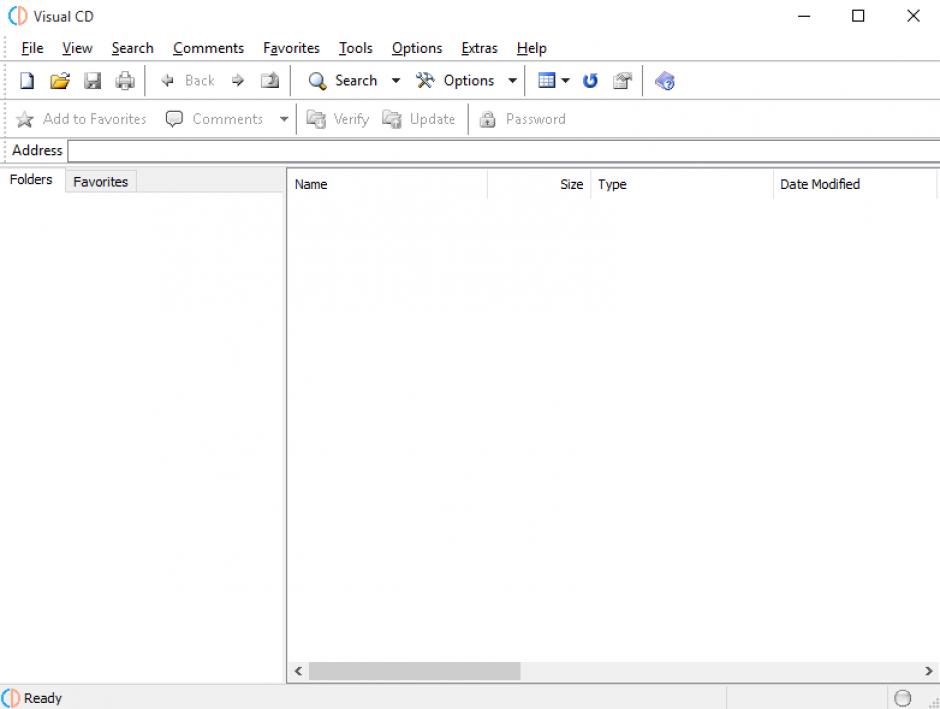The image size is (940, 709).
Task: Open the Options menu
Action: pyautogui.click(x=417, y=48)
